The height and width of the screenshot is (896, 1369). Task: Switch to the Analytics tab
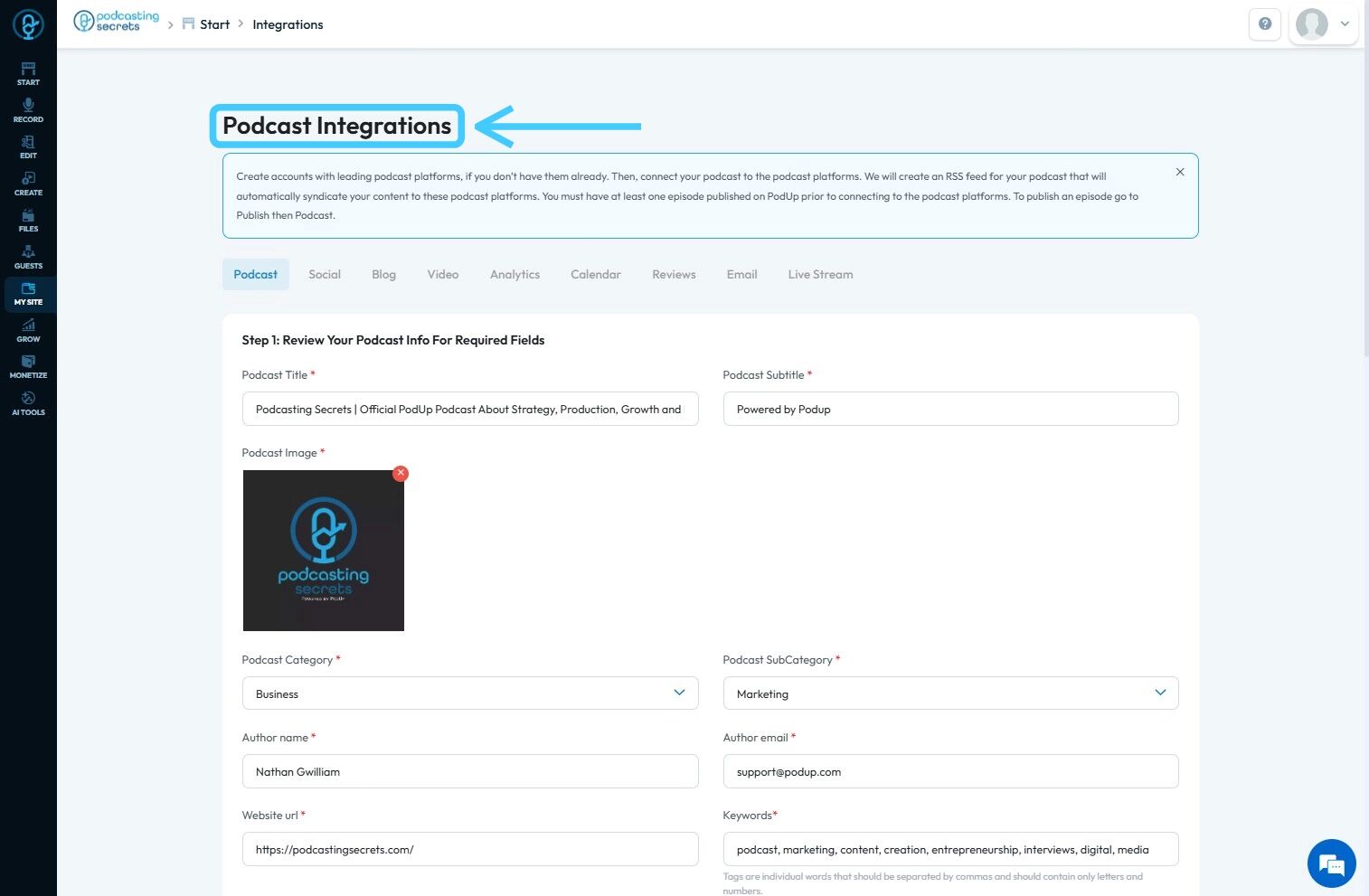(x=515, y=275)
